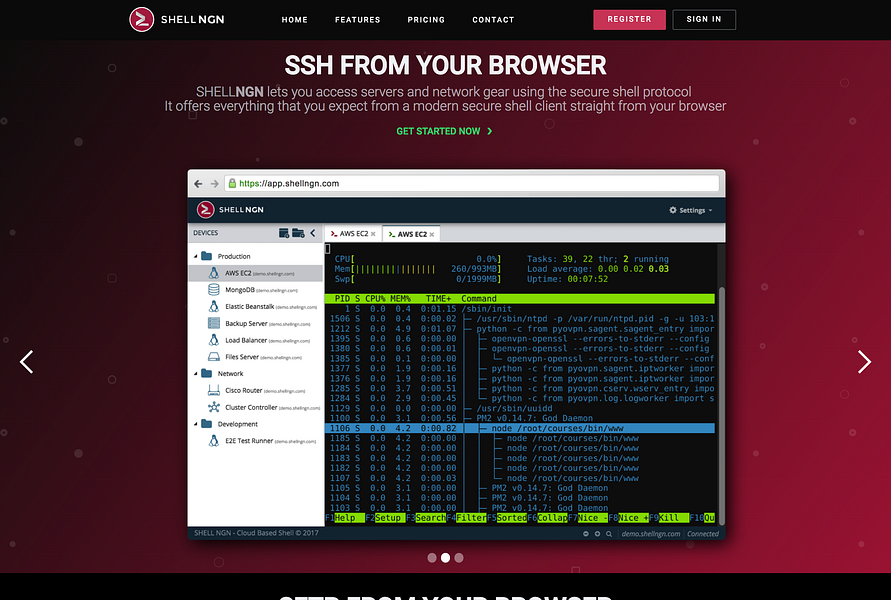Click the /sbin/init process row

click(519, 309)
